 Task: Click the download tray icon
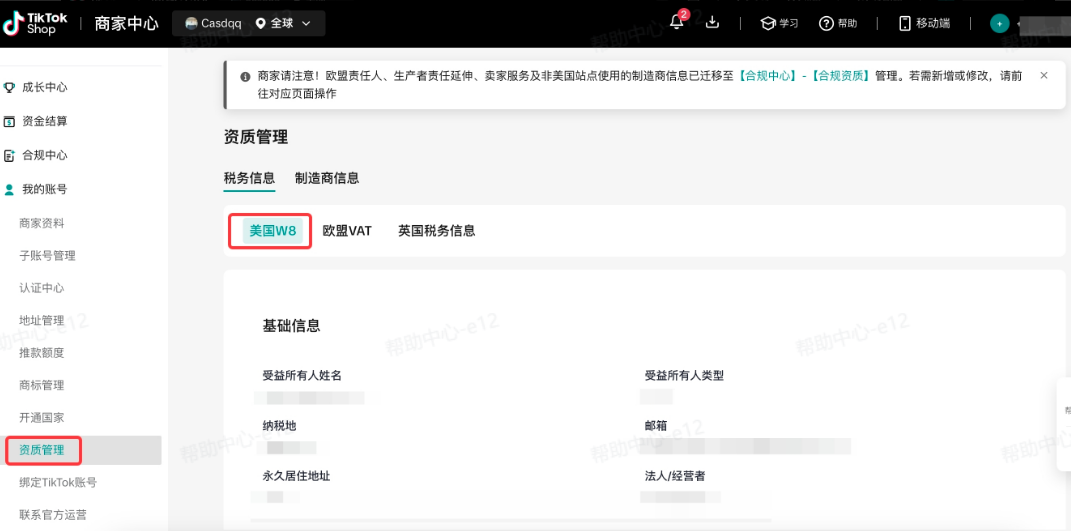pos(712,23)
